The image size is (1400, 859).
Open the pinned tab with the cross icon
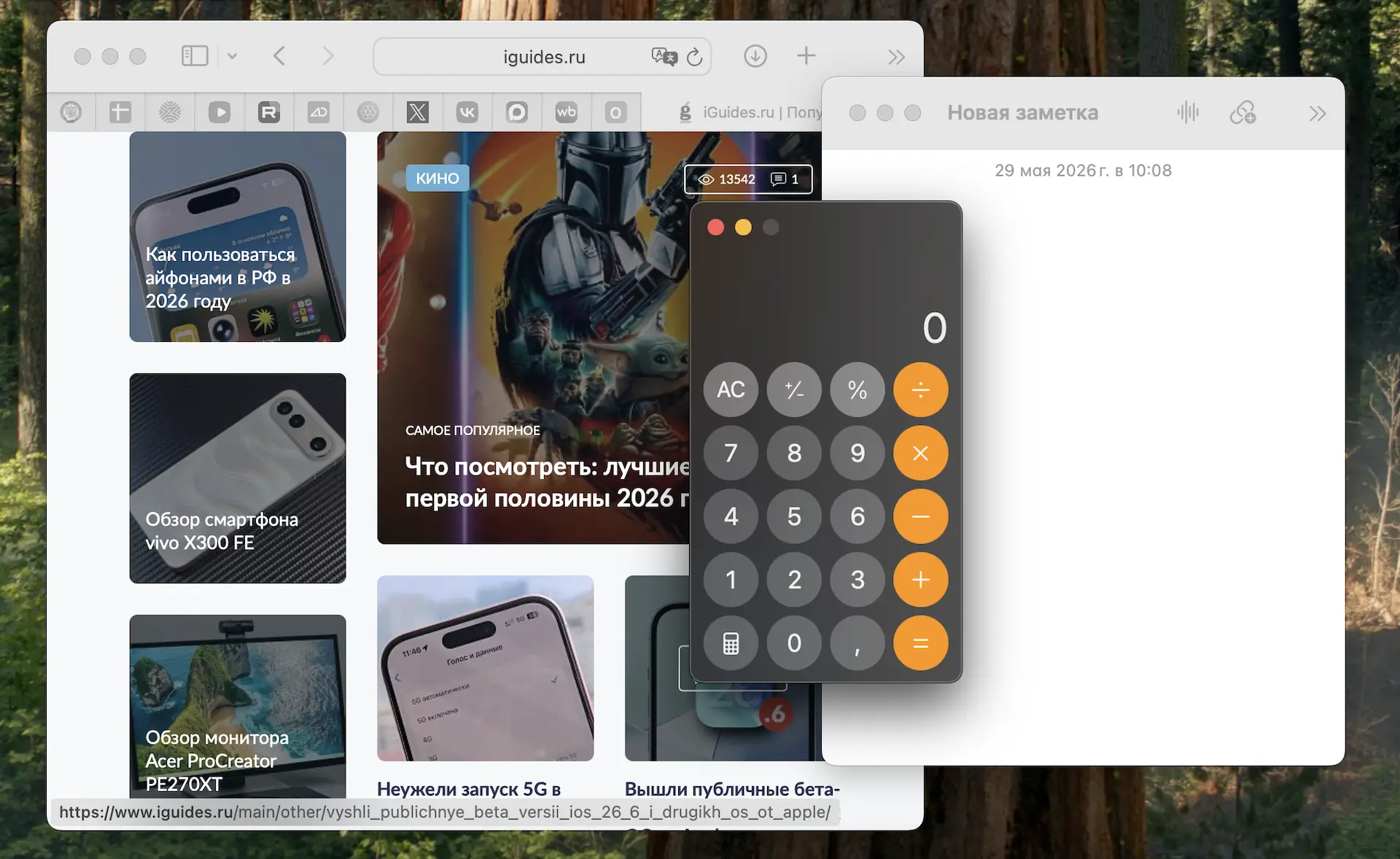tap(120, 112)
